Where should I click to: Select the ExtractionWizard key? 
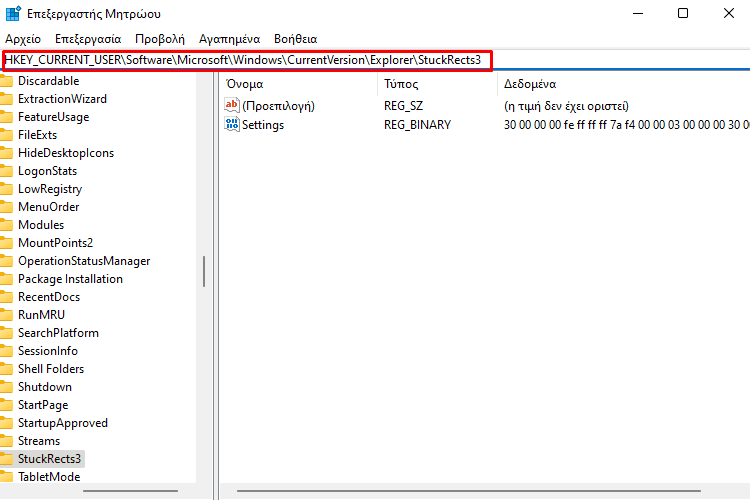[62, 99]
